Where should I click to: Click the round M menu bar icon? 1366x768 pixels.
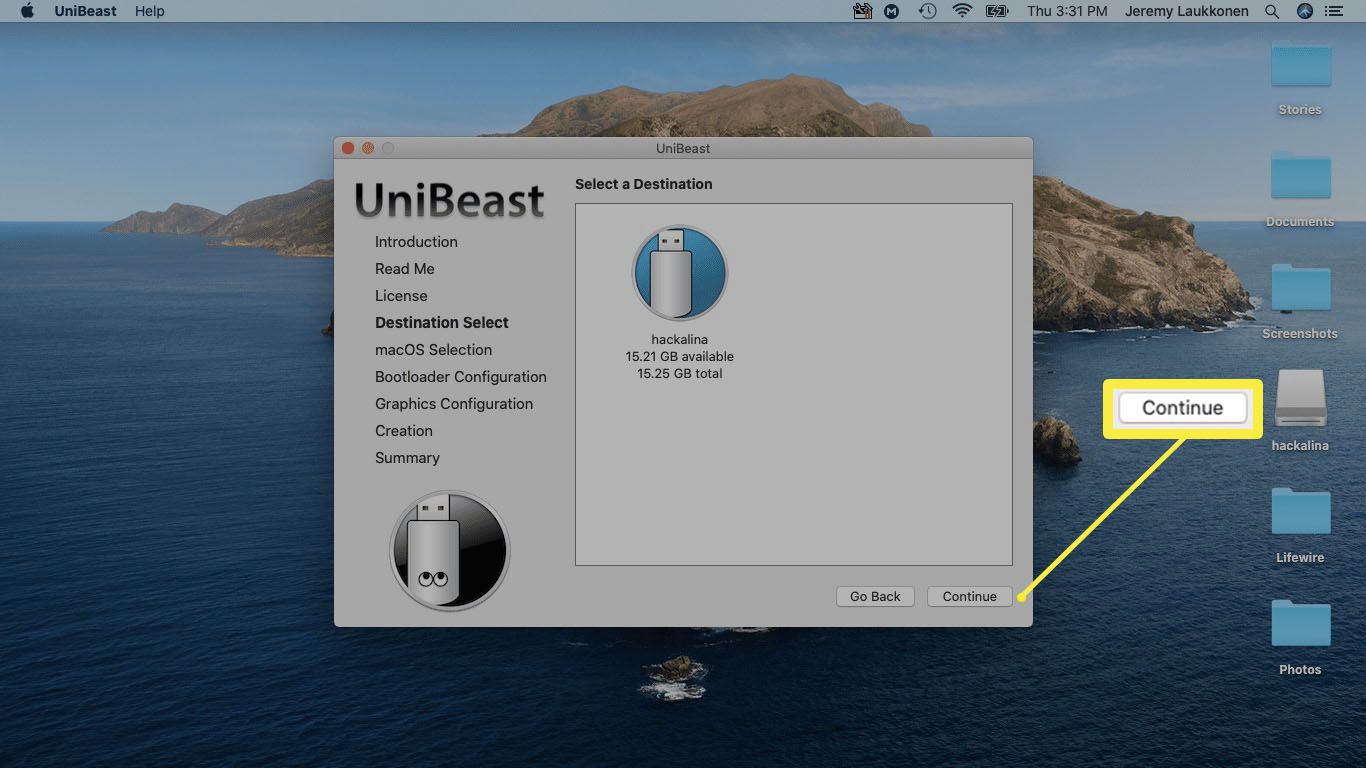click(x=893, y=11)
